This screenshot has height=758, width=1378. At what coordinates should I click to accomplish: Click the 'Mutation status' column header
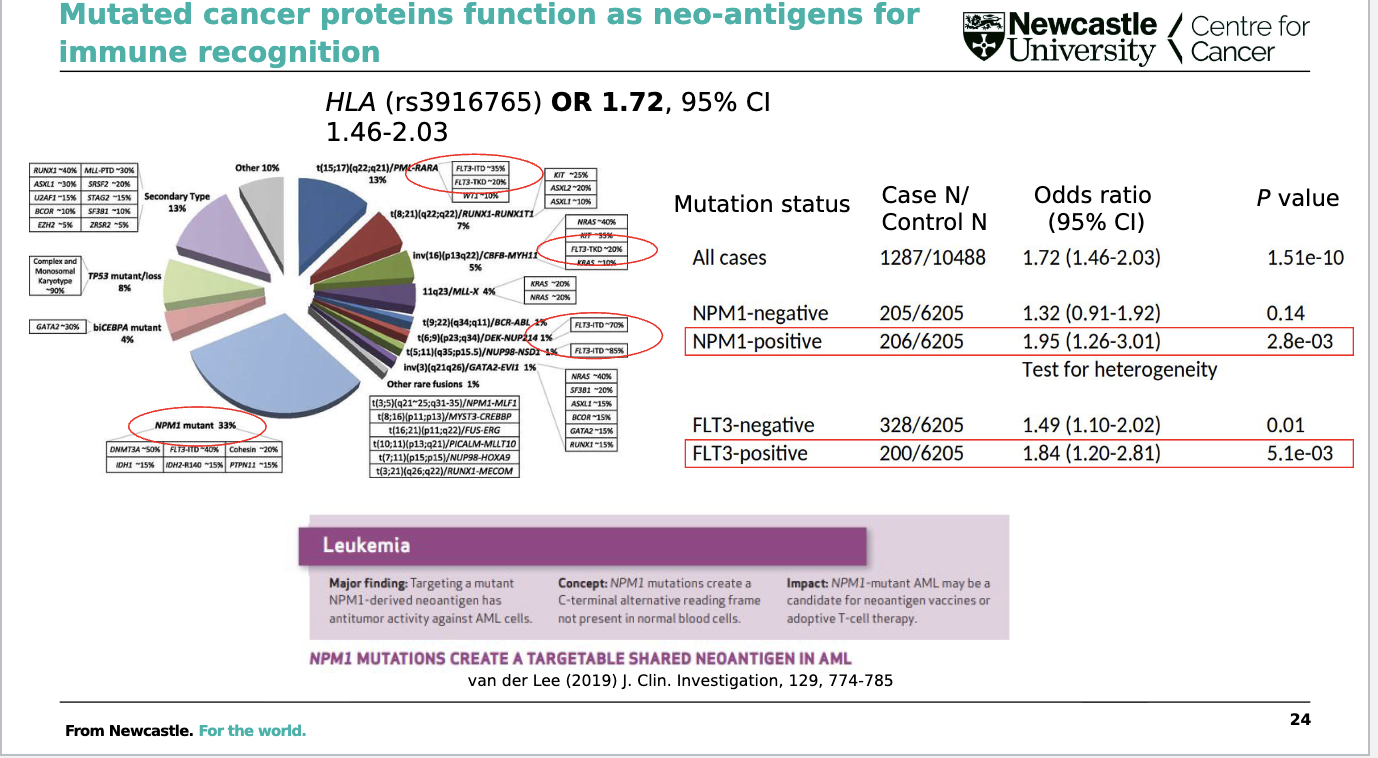(762, 205)
